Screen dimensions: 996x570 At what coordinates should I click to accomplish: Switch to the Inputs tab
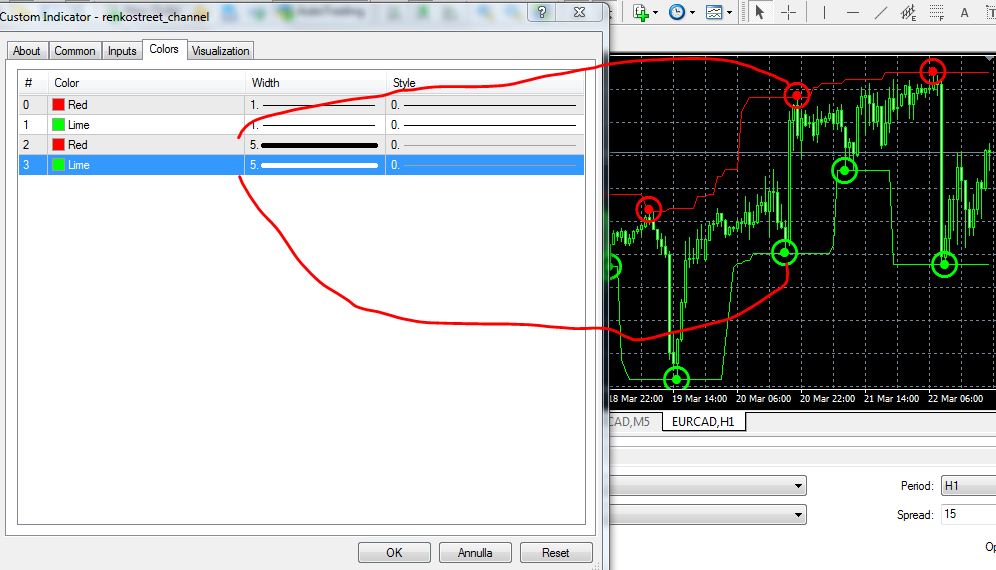122,51
